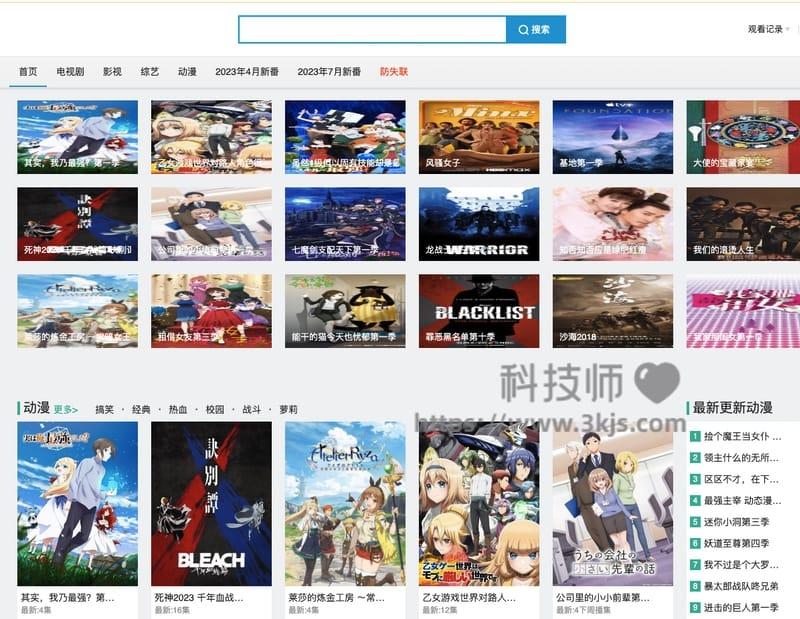Open the 龙战 WARRIOR thumbnail

coord(479,224)
